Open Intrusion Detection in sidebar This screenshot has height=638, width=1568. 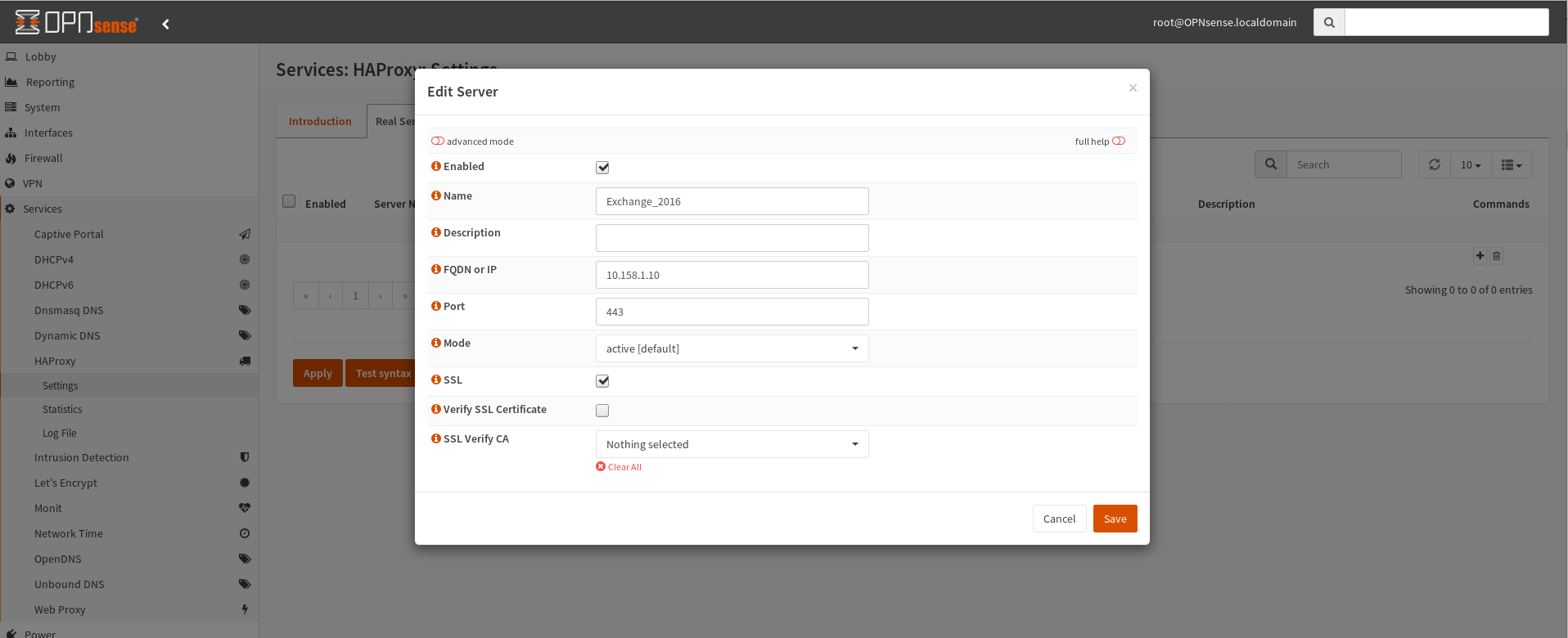click(82, 457)
